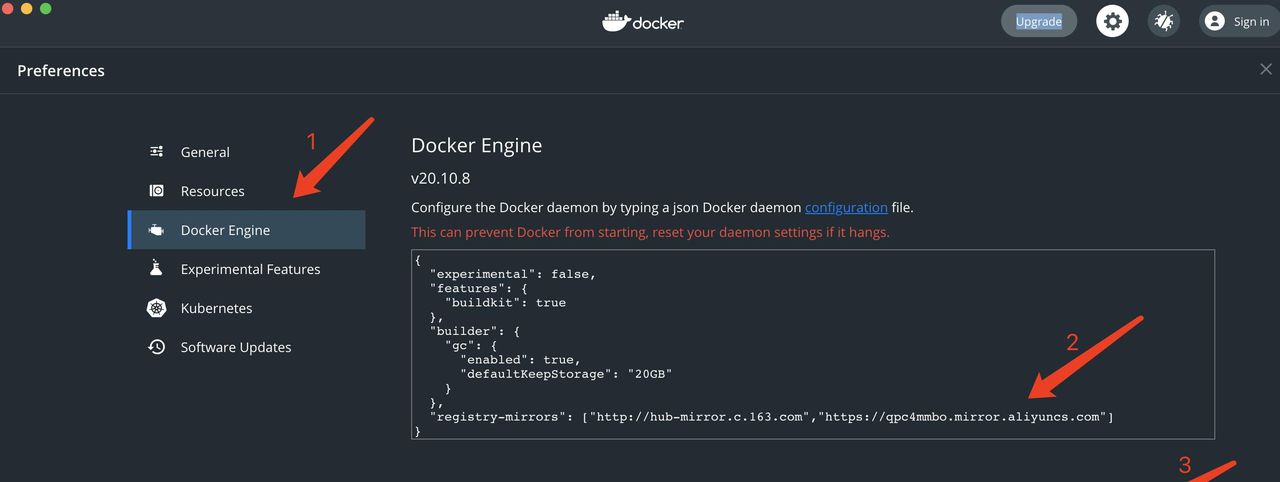Click the v20.10.8 version text
Screen dimensions: 1280x482
440,179
